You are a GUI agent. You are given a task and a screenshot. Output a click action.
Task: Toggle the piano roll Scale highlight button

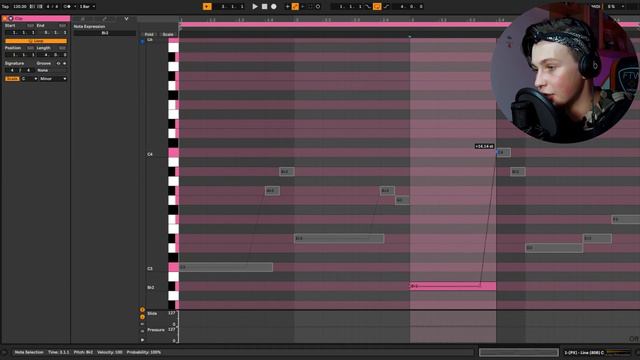pyautogui.click(x=168, y=34)
